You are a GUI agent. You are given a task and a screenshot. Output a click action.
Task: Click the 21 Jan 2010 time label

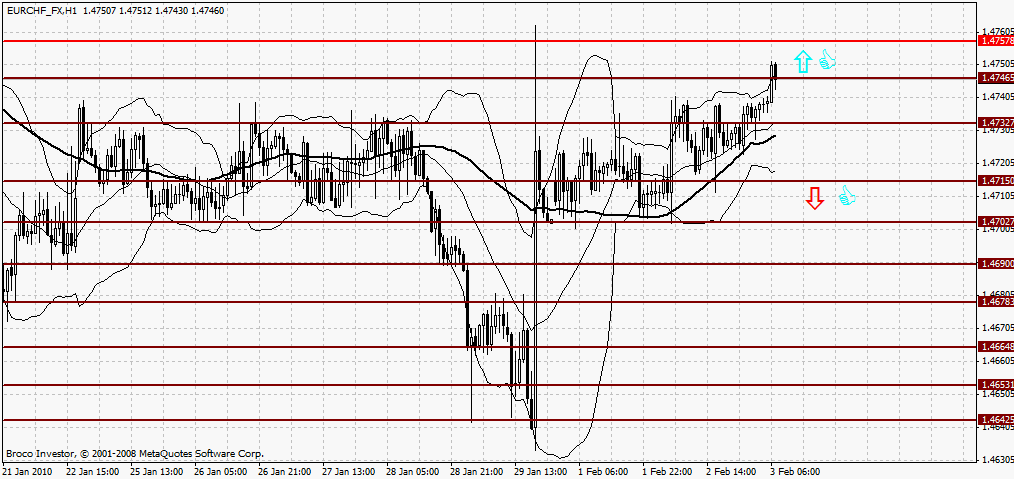pyautogui.click(x=27, y=472)
